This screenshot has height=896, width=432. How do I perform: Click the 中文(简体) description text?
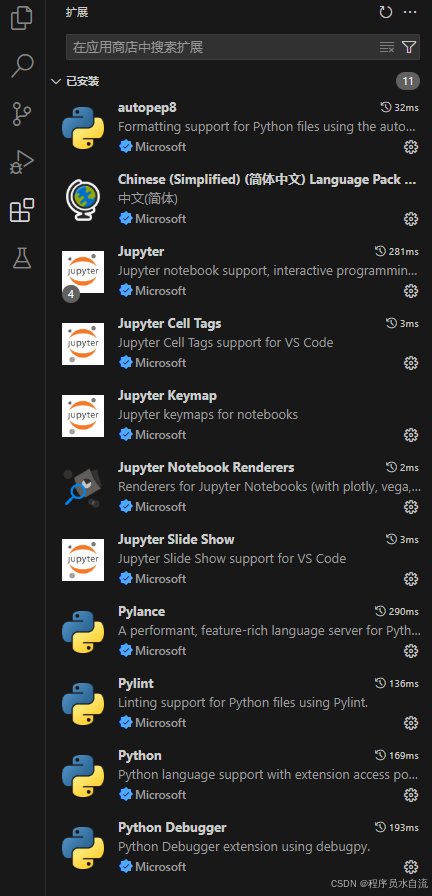click(x=148, y=199)
